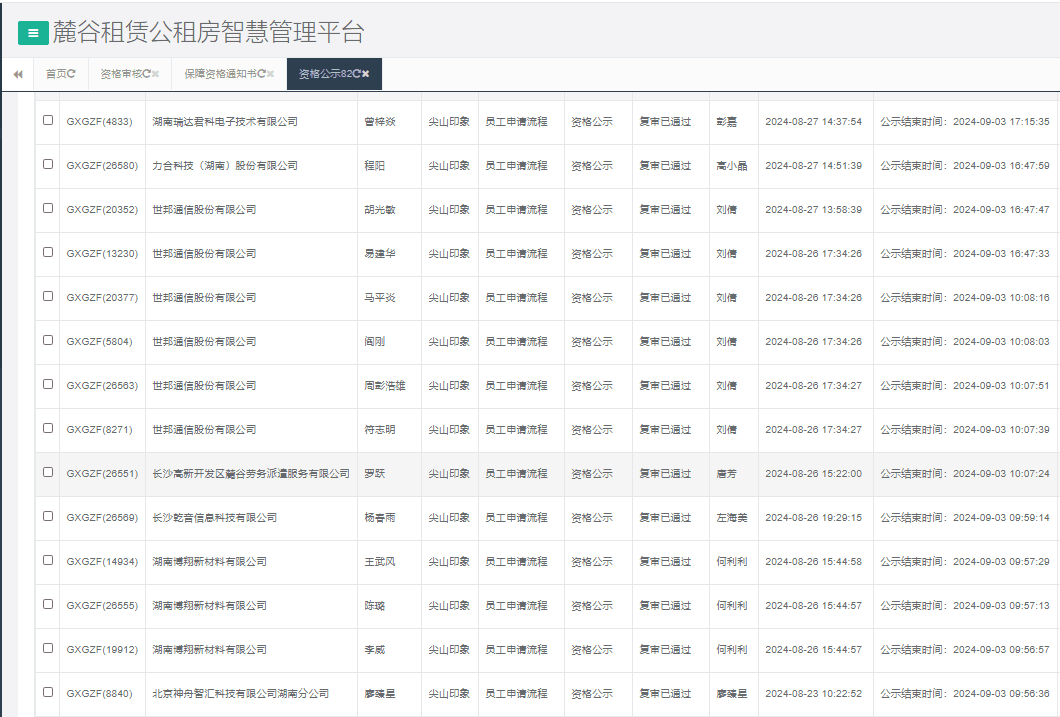
Task: Close the 资格审核 tab
Action: click(x=156, y=74)
